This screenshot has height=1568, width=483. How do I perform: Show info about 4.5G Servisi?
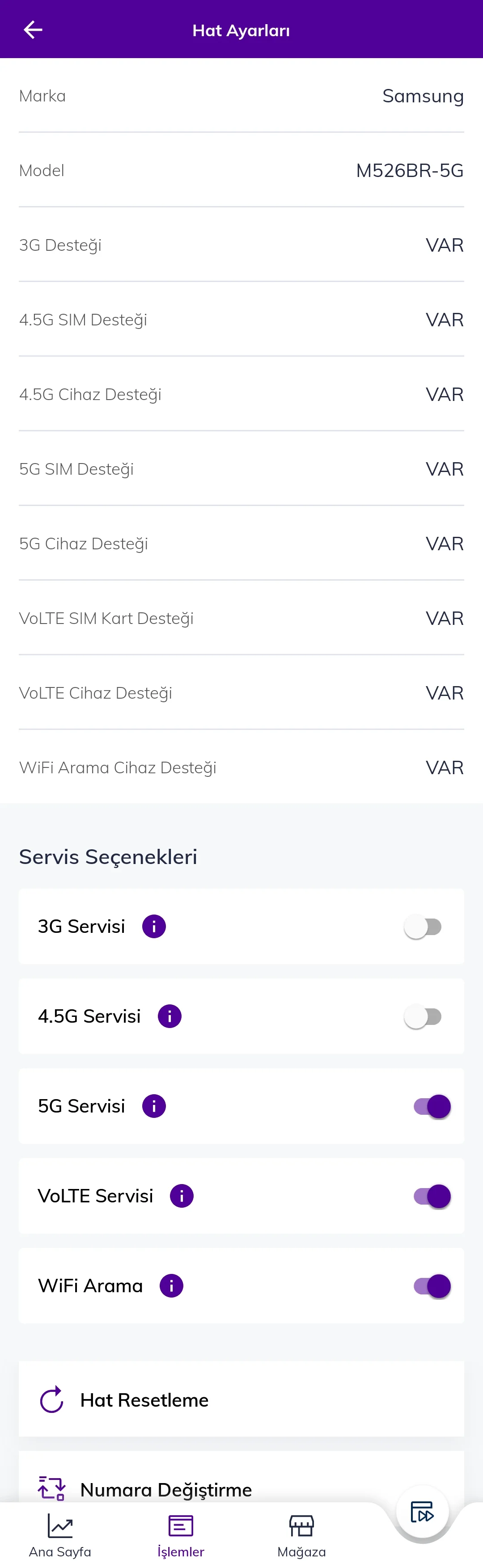point(169,1016)
